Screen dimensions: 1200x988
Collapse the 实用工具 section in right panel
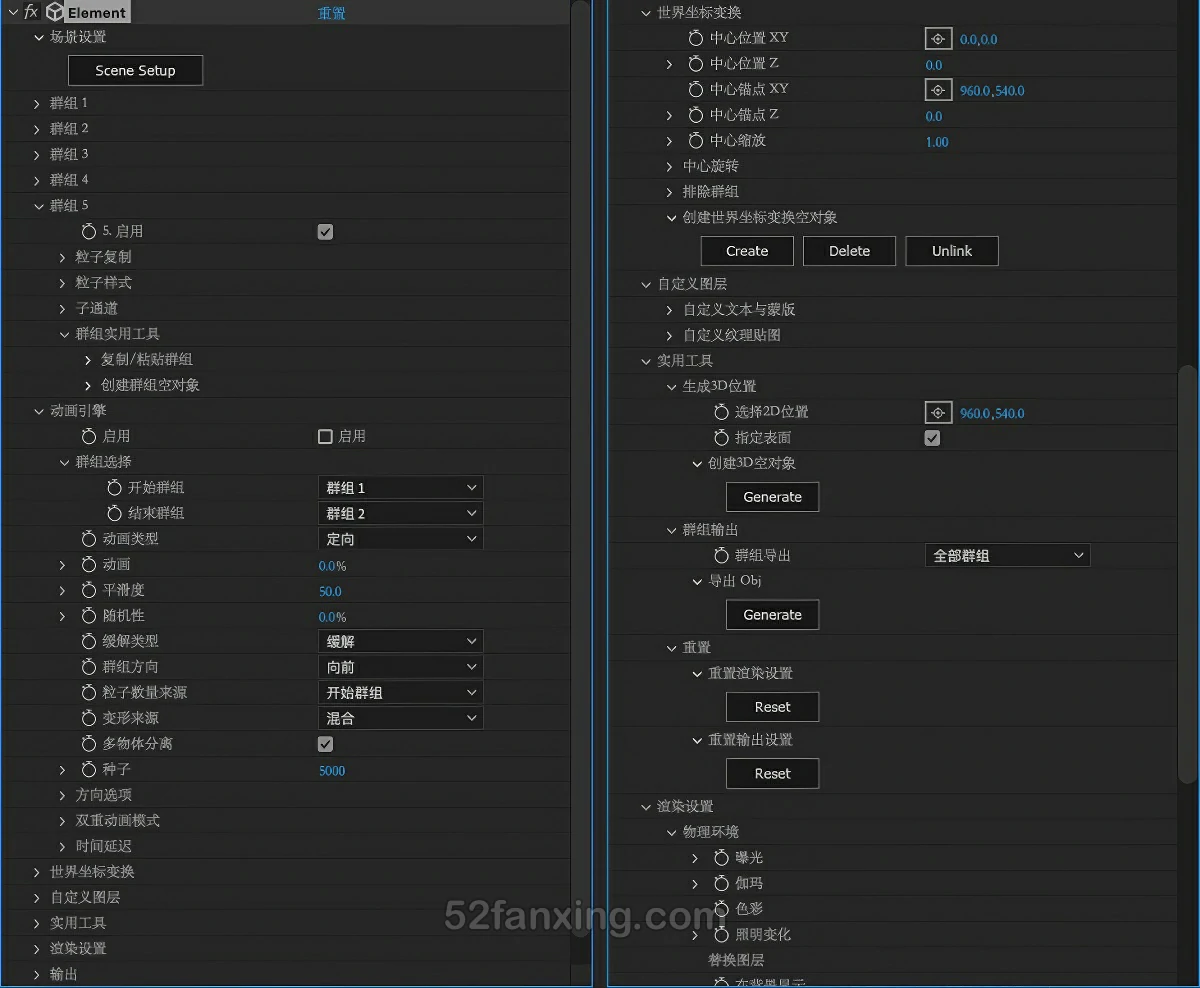pos(645,361)
